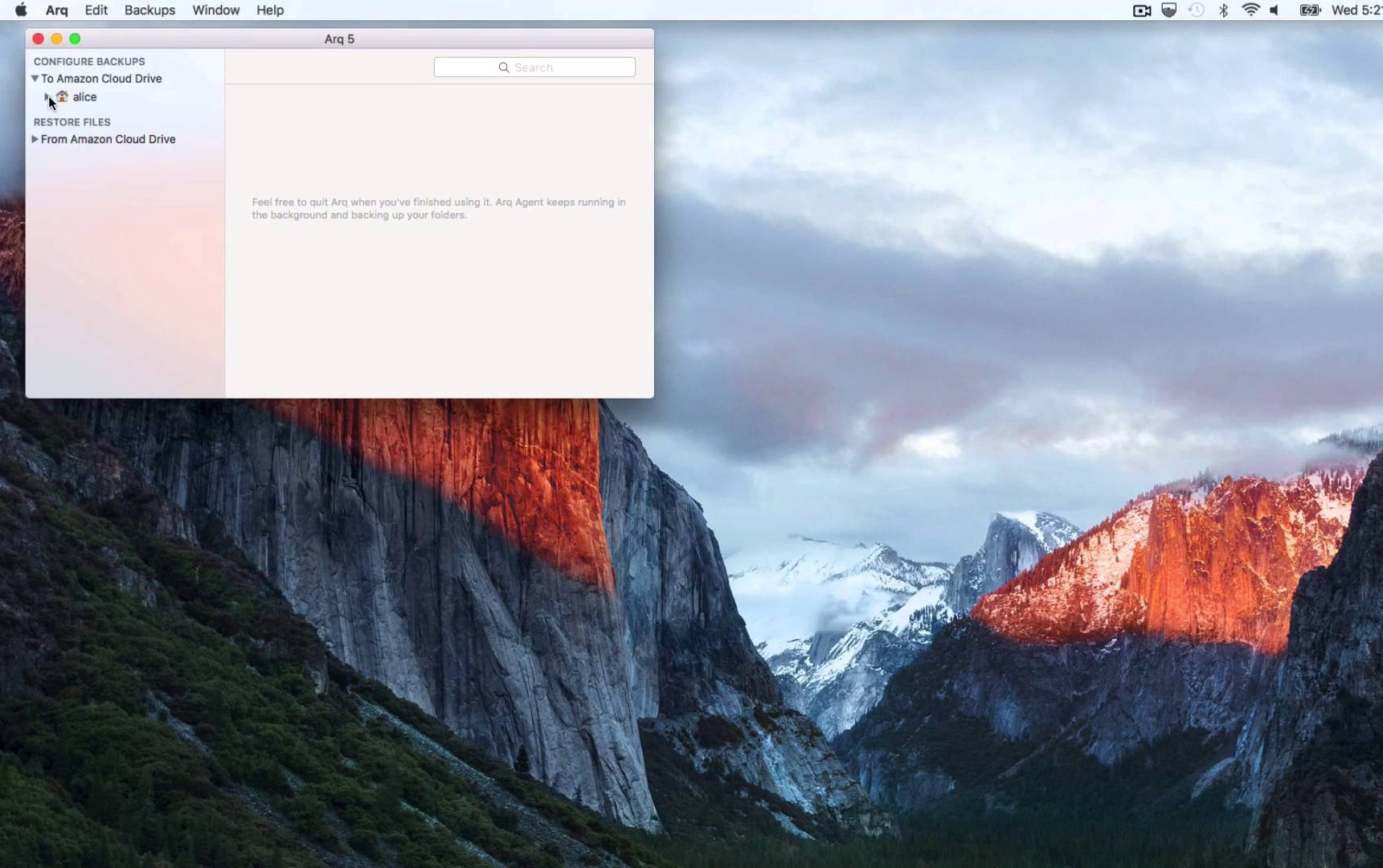The width and height of the screenshot is (1383, 868).
Task: Select the alice backup folder
Action: click(x=84, y=96)
